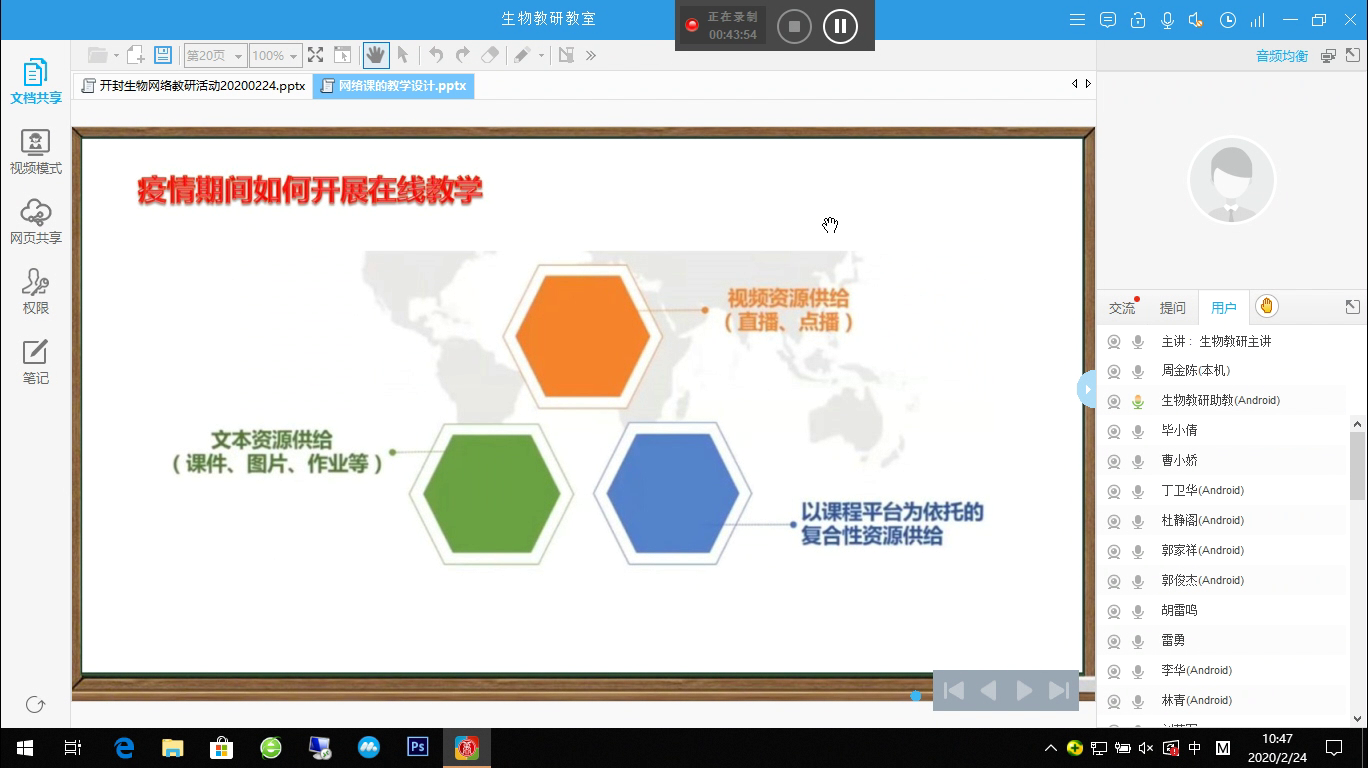Select the hand pan tool in toolbar
1368x768 pixels.
click(376, 55)
